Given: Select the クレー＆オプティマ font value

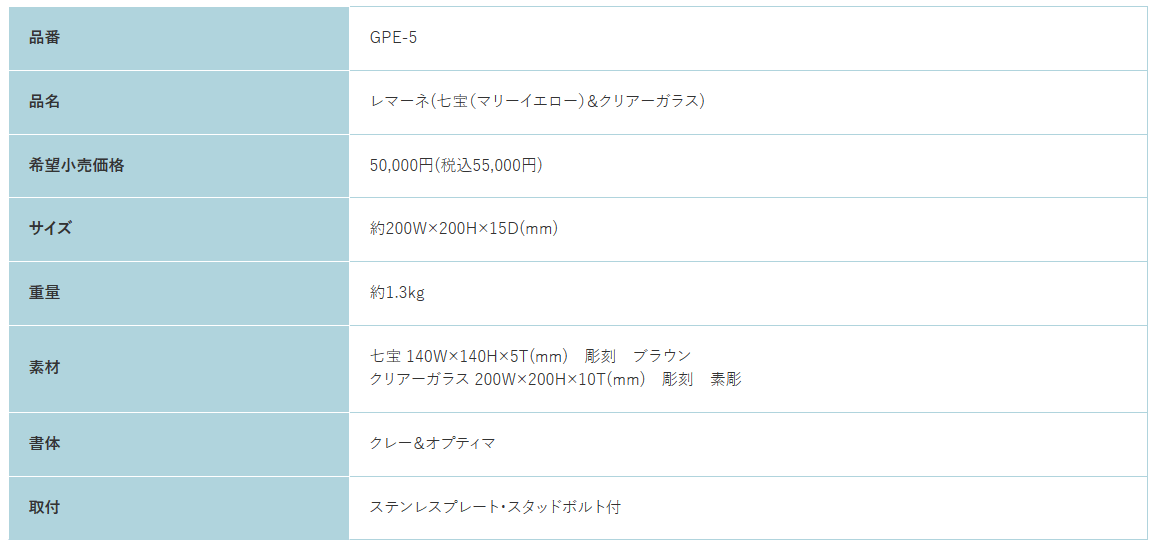Looking at the screenshot, I should (432, 443).
